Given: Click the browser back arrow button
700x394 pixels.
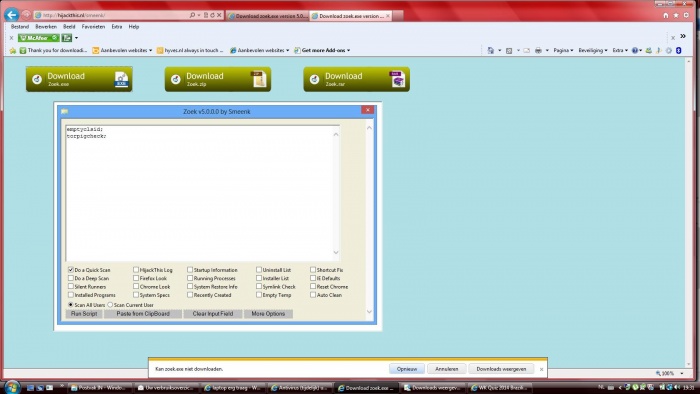Looking at the screenshot, I should [x=12, y=15].
